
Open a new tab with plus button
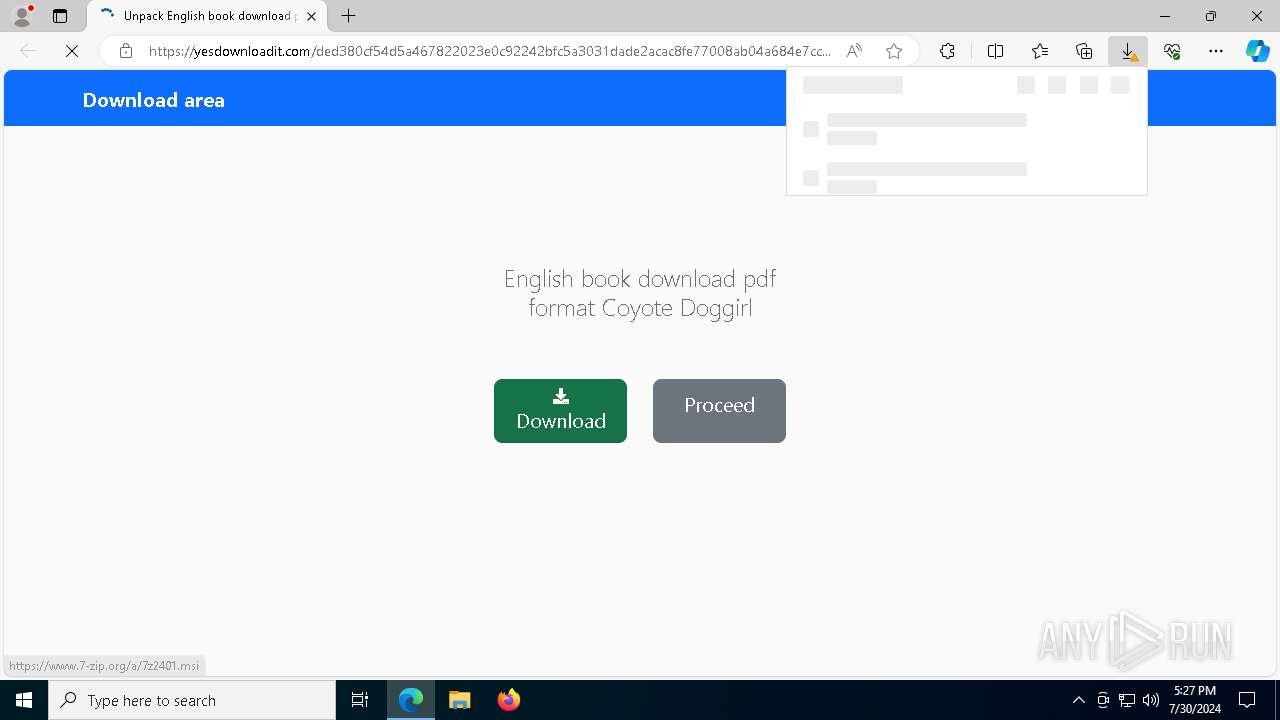pos(348,16)
